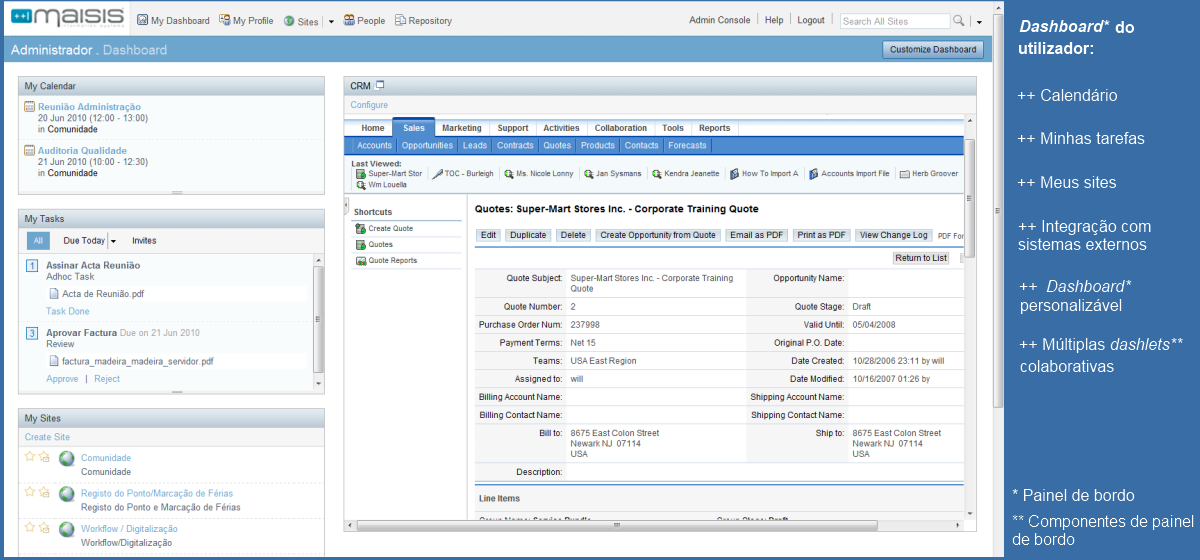Click priority icon 3 of Aprovar Factura
This screenshot has width=1200, height=560.
point(32,333)
